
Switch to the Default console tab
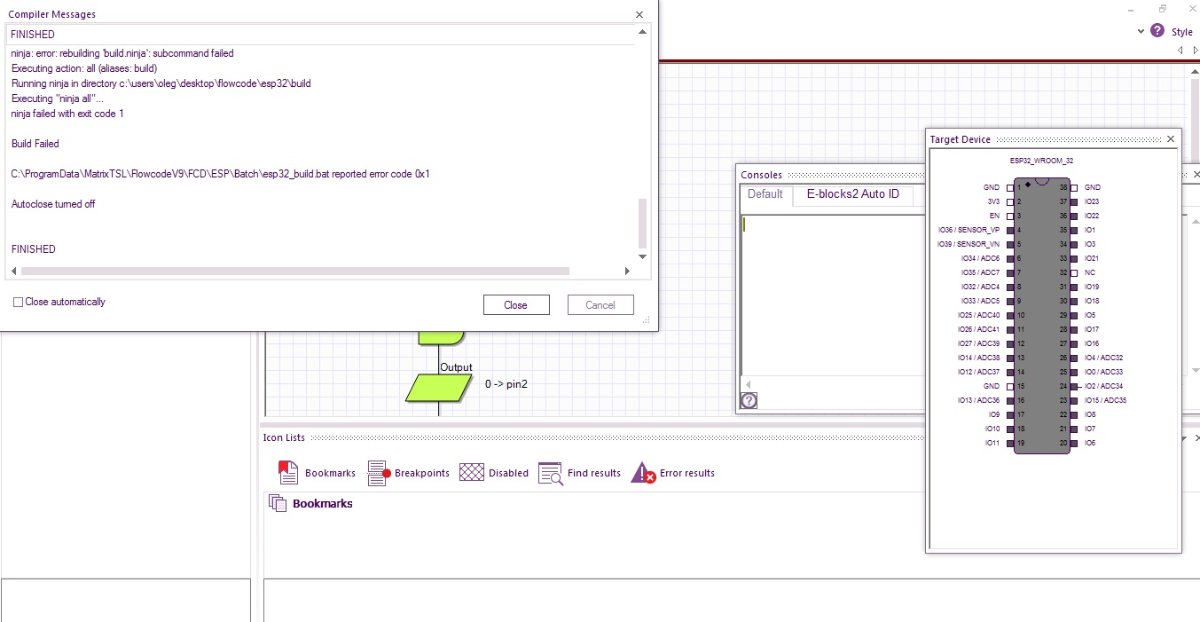click(765, 194)
